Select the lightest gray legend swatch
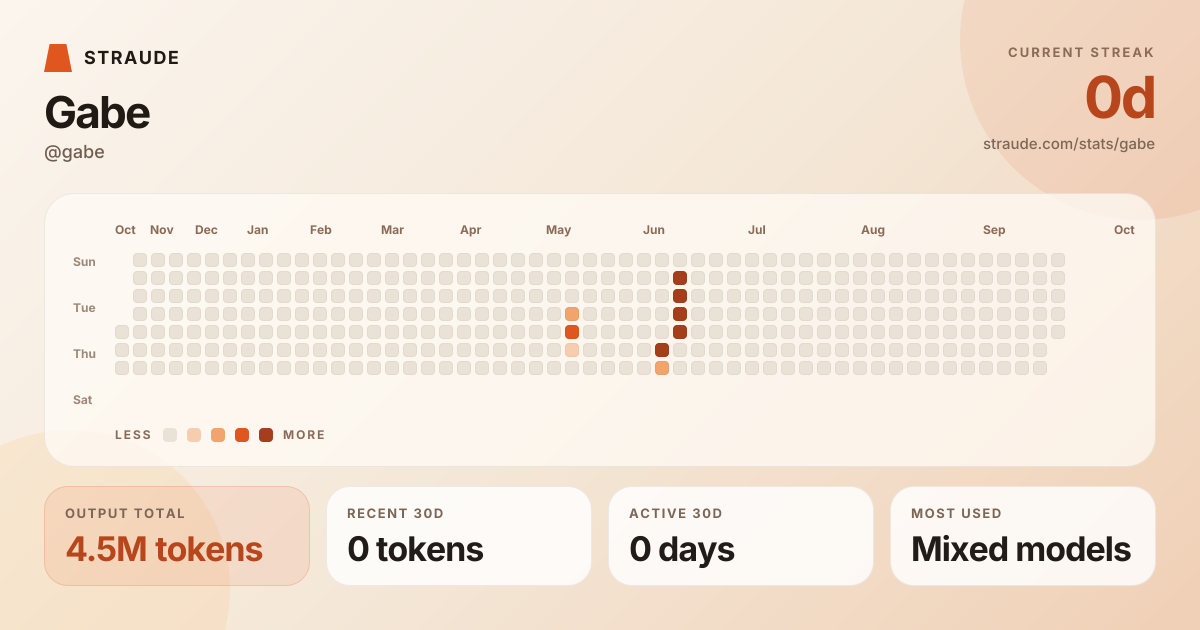Image resolution: width=1200 pixels, height=630 pixels. pyautogui.click(x=170, y=435)
